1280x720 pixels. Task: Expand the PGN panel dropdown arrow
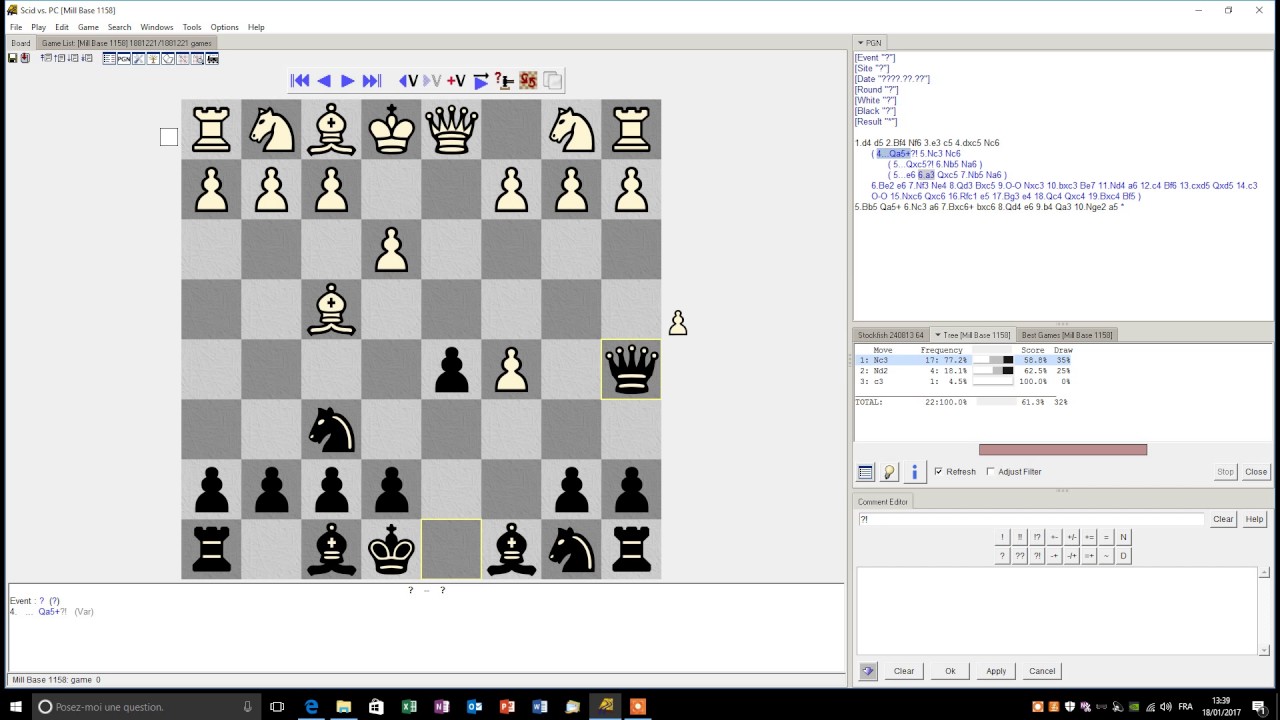point(860,43)
